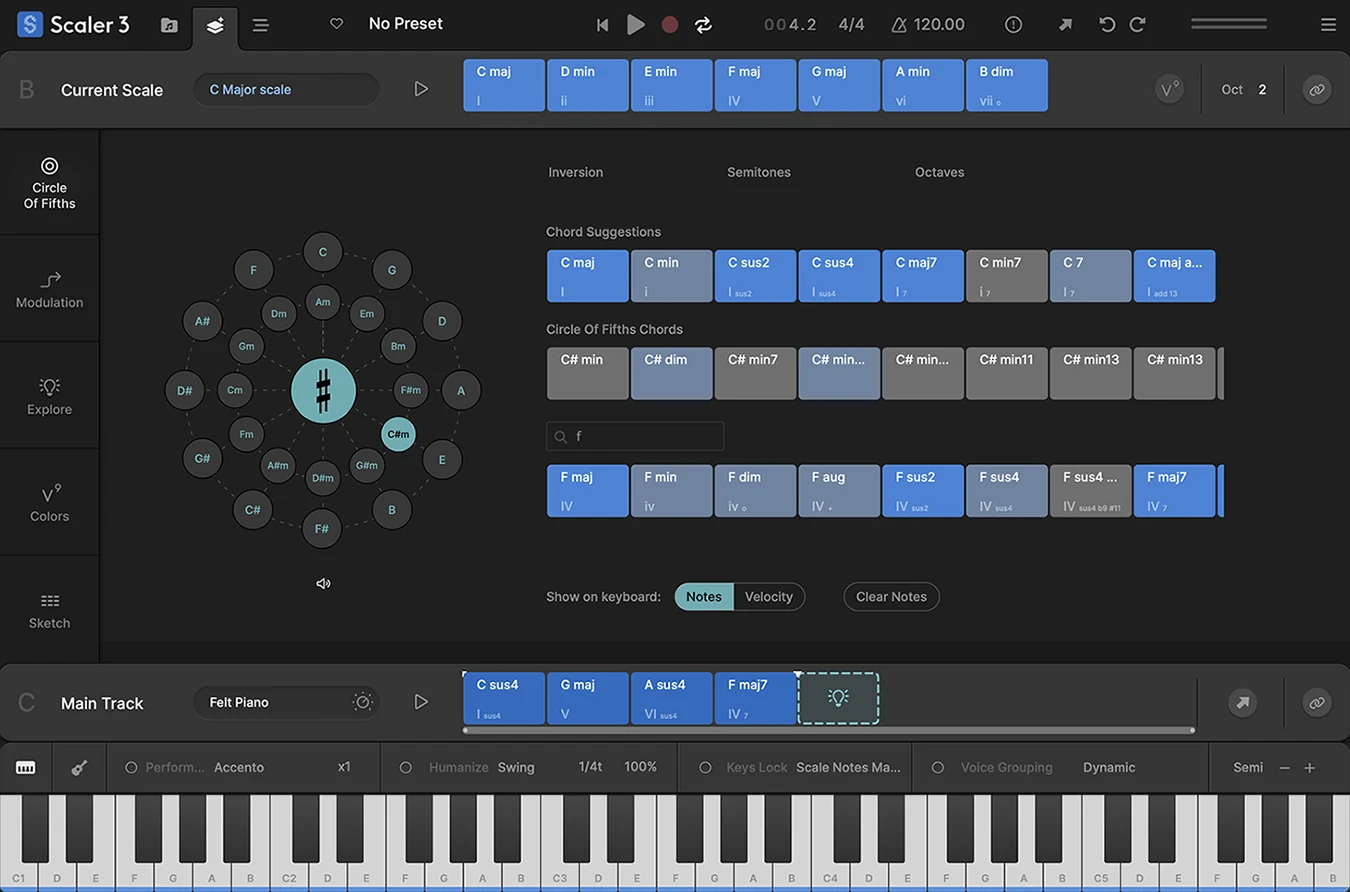Open the alert info icon
Viewport: 1350px width, 892px height.
[x=1013, y=25]
